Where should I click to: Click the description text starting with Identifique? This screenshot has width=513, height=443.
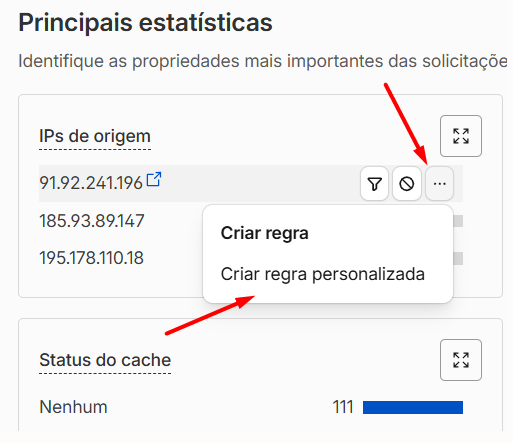point(263,61)
